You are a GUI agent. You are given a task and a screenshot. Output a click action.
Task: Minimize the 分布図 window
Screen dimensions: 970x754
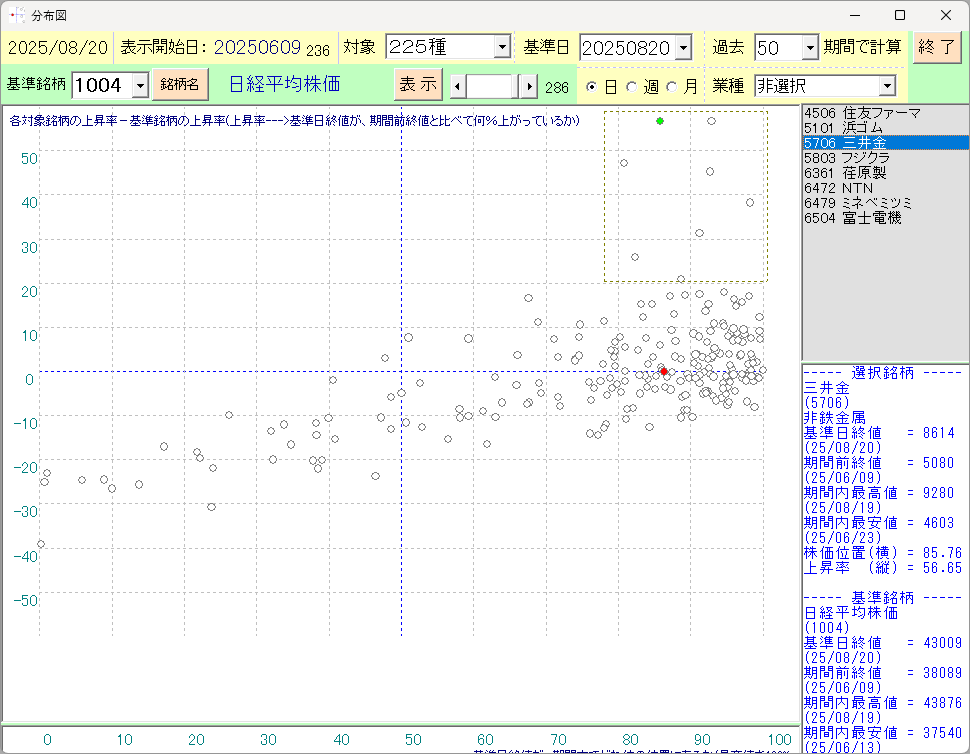[x=853, y=15]
